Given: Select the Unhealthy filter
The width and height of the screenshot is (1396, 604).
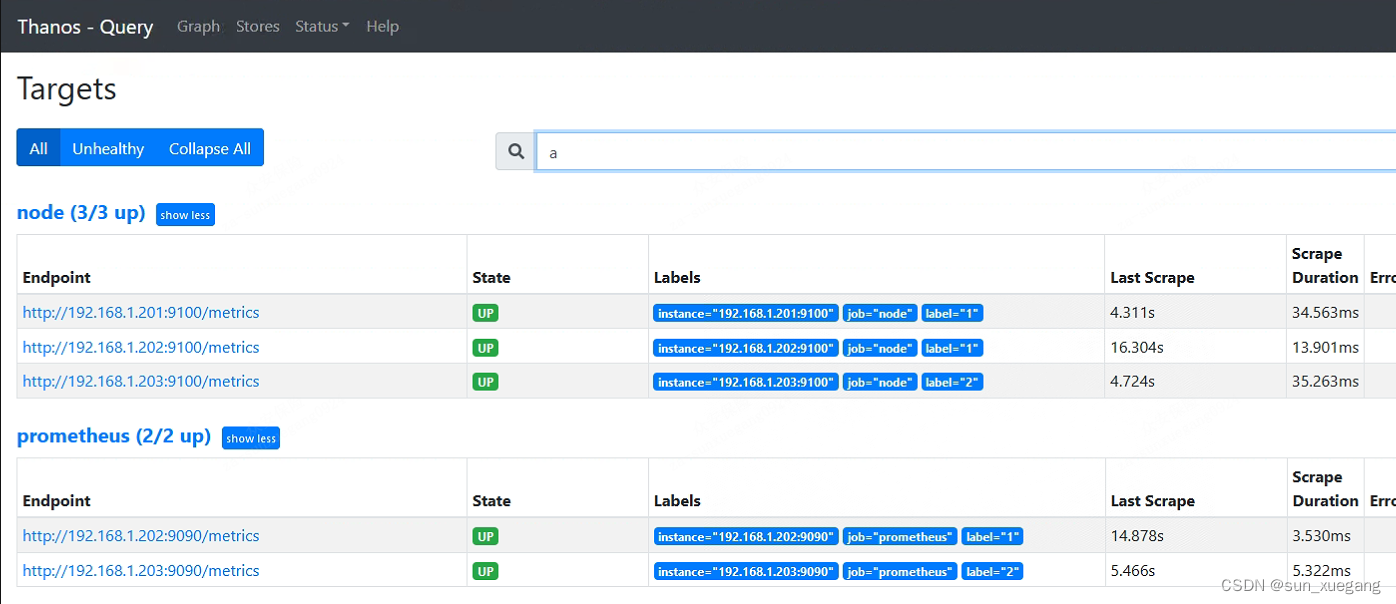Looking at the screenshot, I should [x=108, y=147].
